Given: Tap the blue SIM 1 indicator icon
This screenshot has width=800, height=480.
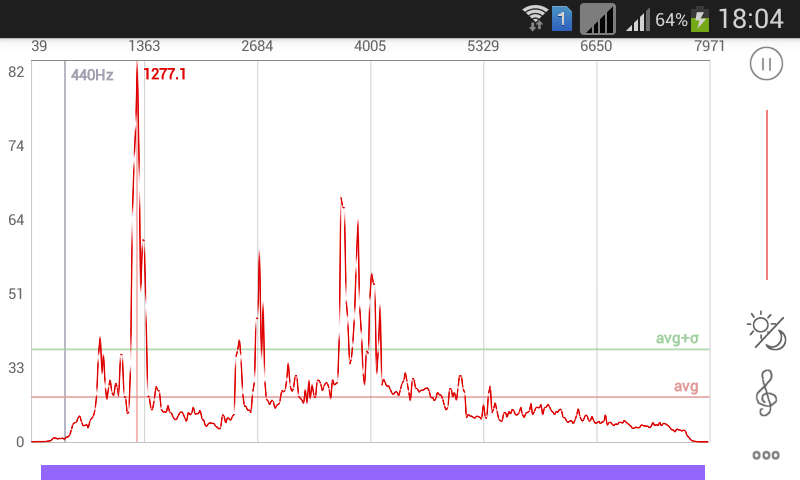Looking at the screenshot, I should coord(562,18).
